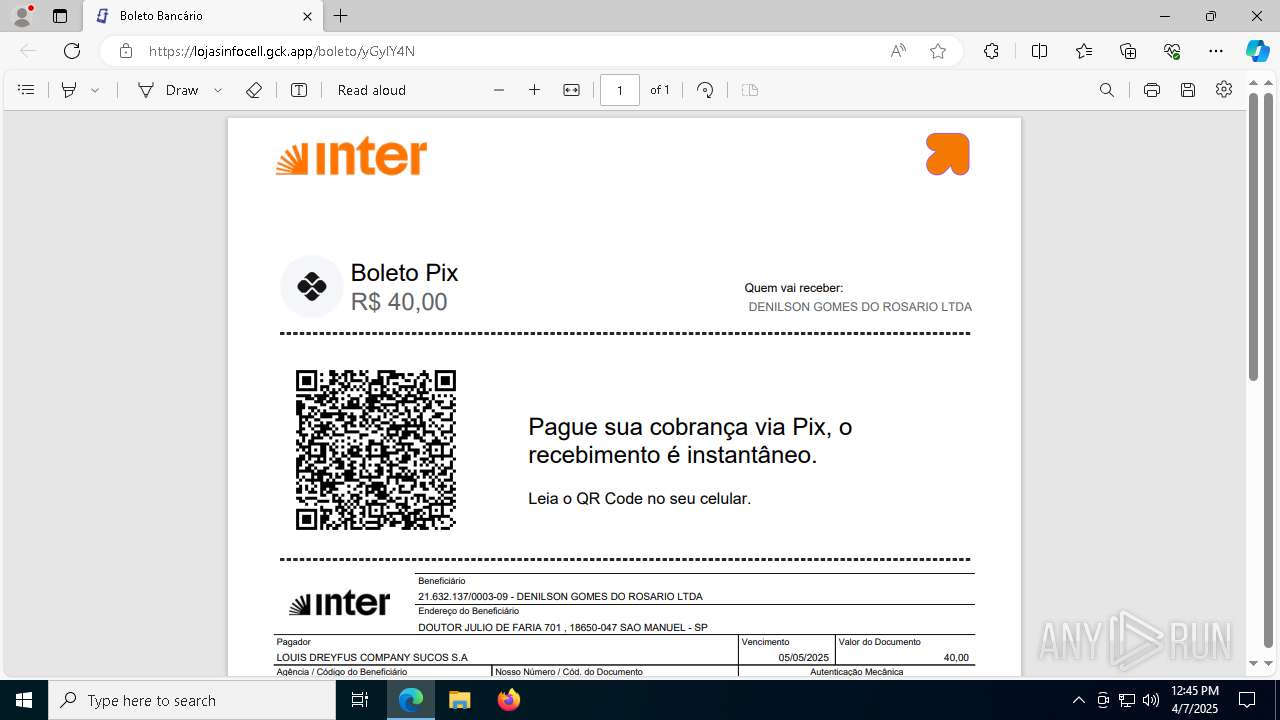The image size is (1280, 720).
Task: Click 'DENILSON GOMES DO ROSARIO LTDA' receiver name
Action: point(860,307)
